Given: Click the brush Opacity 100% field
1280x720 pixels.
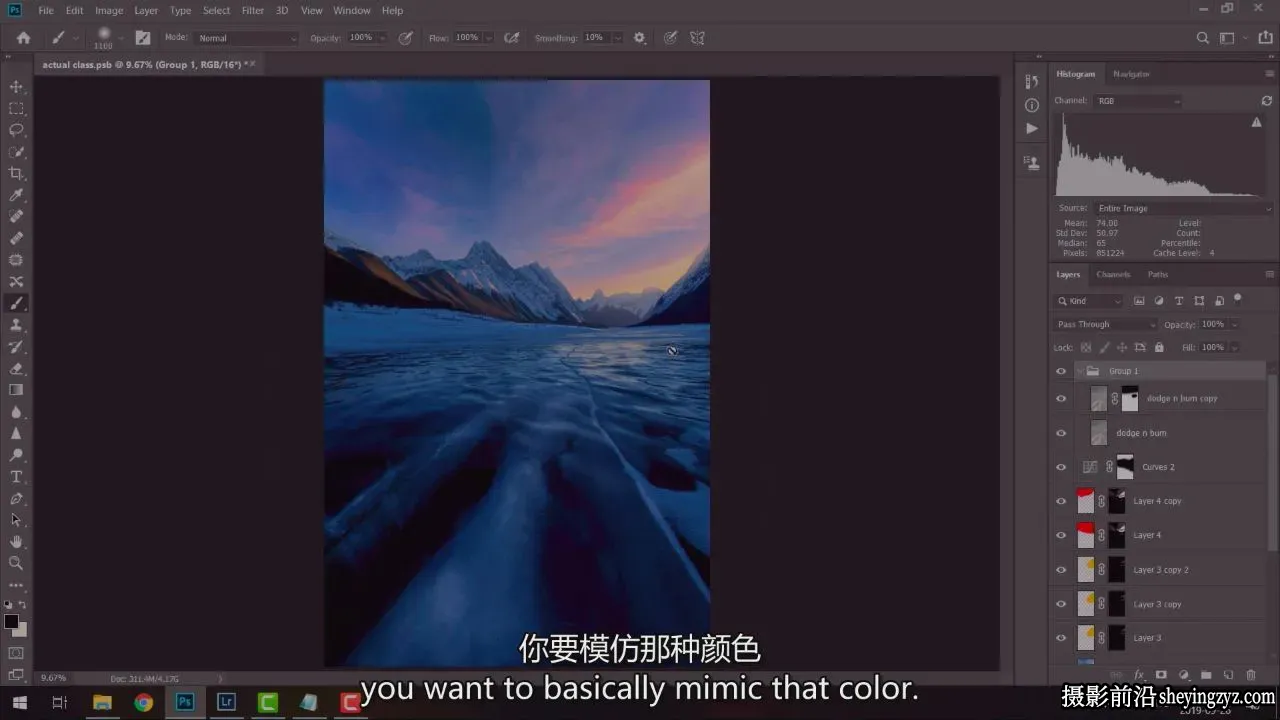Looking at the screenshot, I should pos(362,38).
